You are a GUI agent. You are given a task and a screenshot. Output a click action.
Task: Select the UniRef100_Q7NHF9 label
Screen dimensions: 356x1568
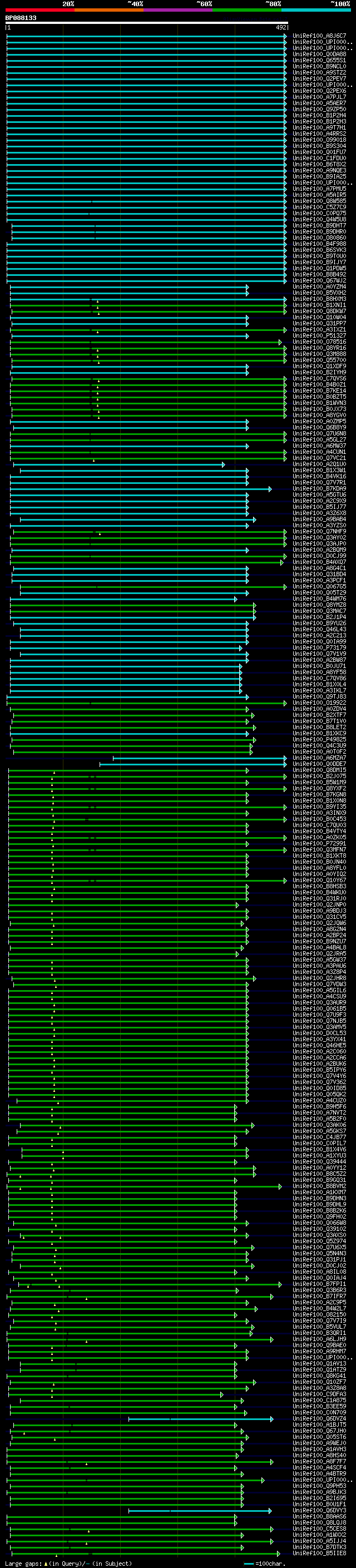pos(319,531)
